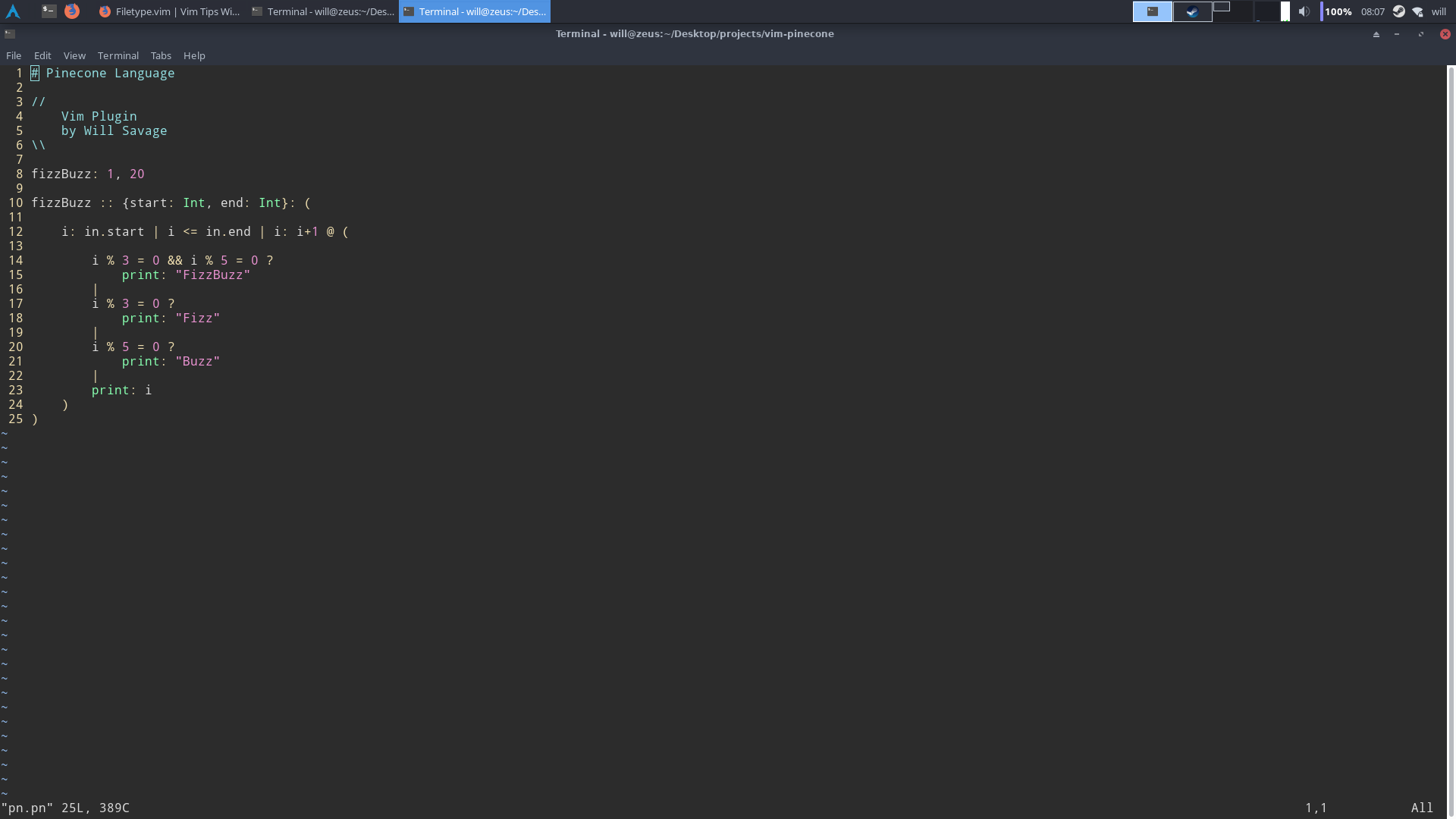Toggle always-on-top arrow button in titlebar

coord(1376,34)
